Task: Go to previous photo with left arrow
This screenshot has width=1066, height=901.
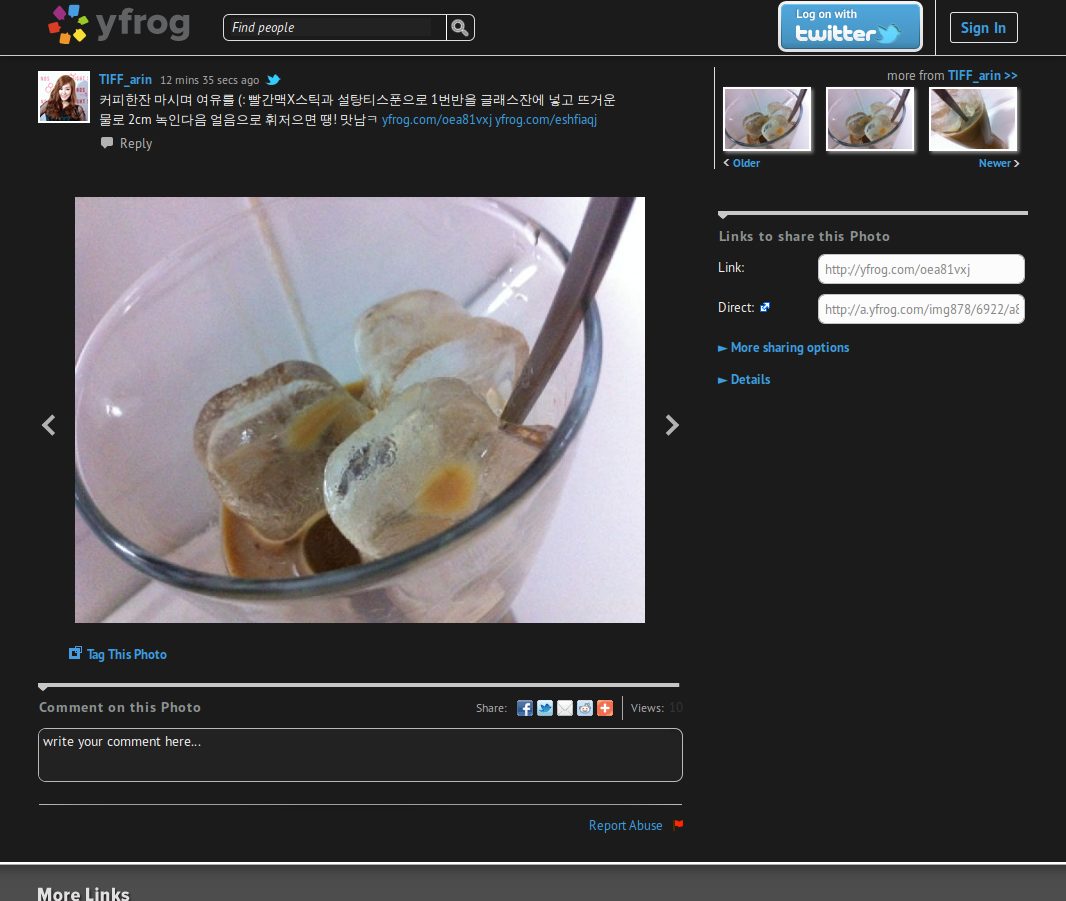Action: tap(48, 425)
